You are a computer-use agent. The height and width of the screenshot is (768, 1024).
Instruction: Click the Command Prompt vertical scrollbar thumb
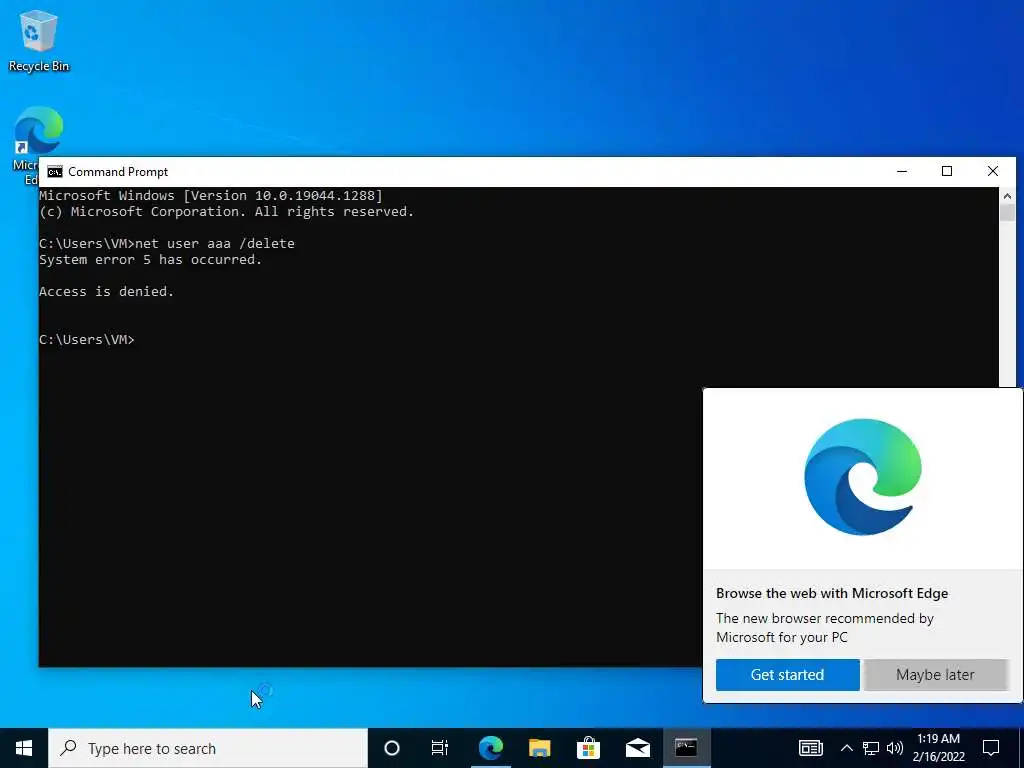coord(1007,212)
